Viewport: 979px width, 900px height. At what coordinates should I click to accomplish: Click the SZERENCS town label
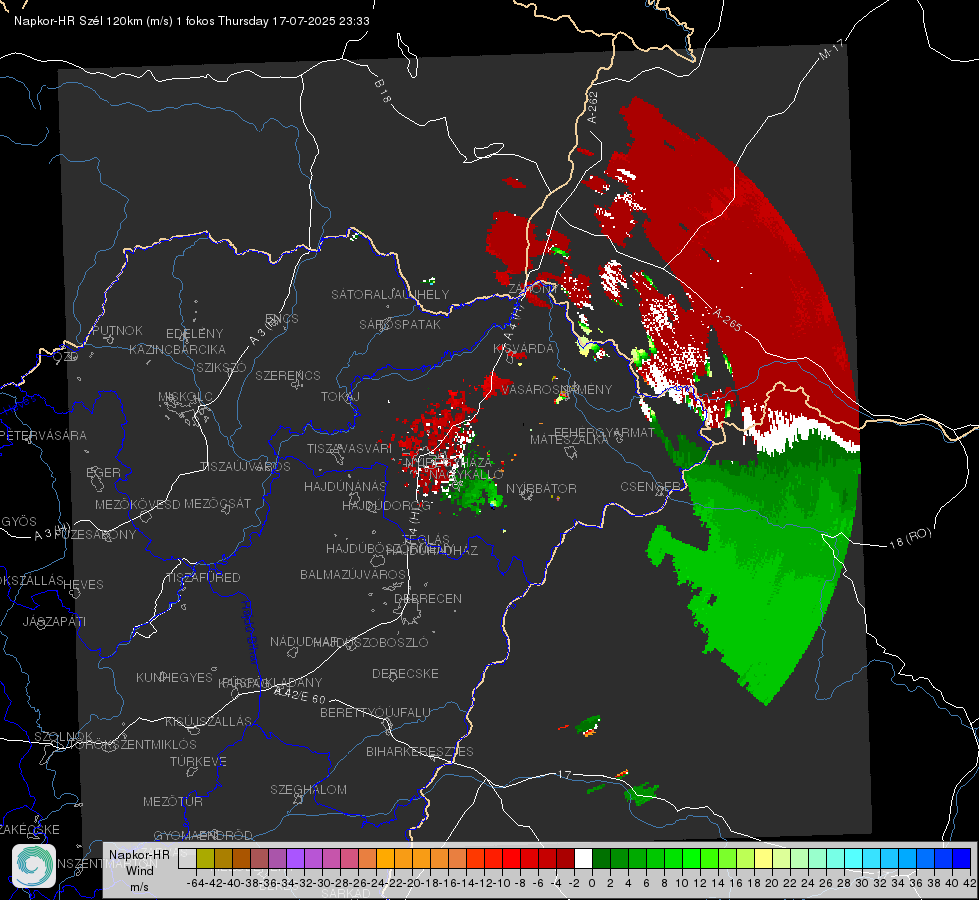288,375
